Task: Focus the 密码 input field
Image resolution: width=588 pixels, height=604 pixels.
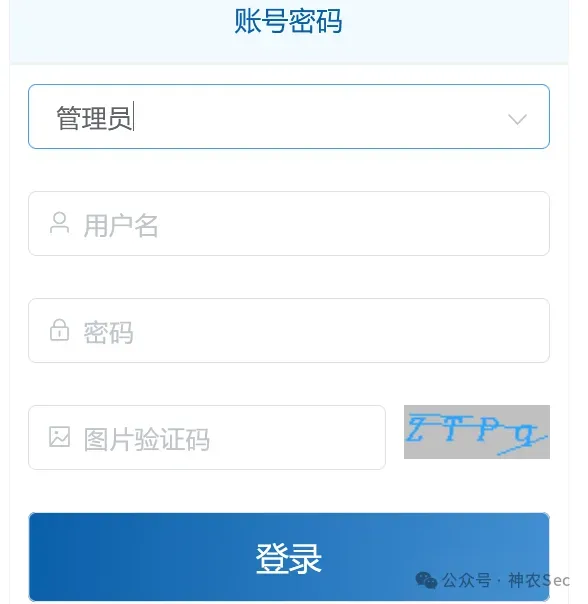Action: pos(289,331)
